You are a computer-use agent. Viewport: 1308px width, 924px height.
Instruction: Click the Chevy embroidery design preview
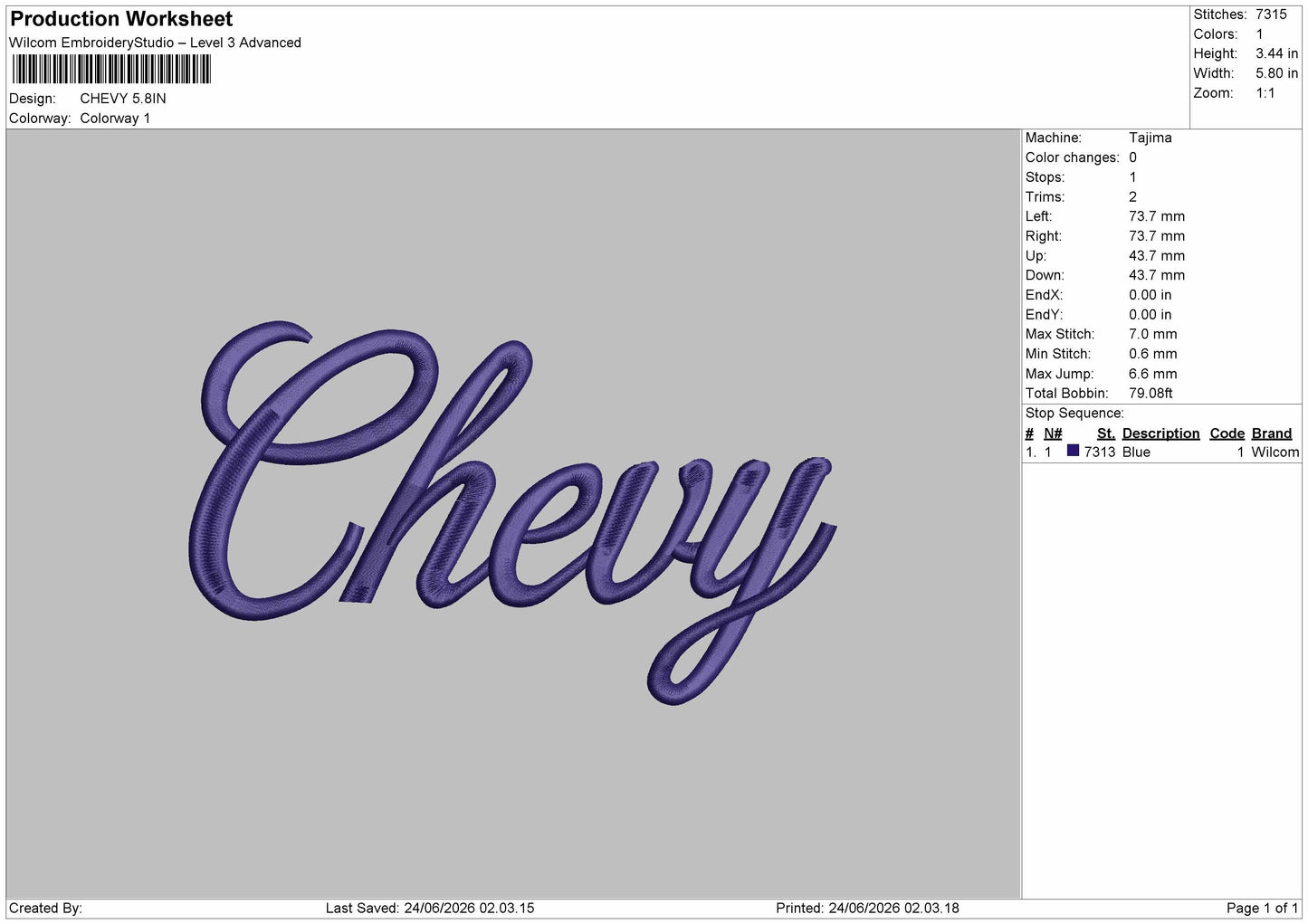click(512, 512)
